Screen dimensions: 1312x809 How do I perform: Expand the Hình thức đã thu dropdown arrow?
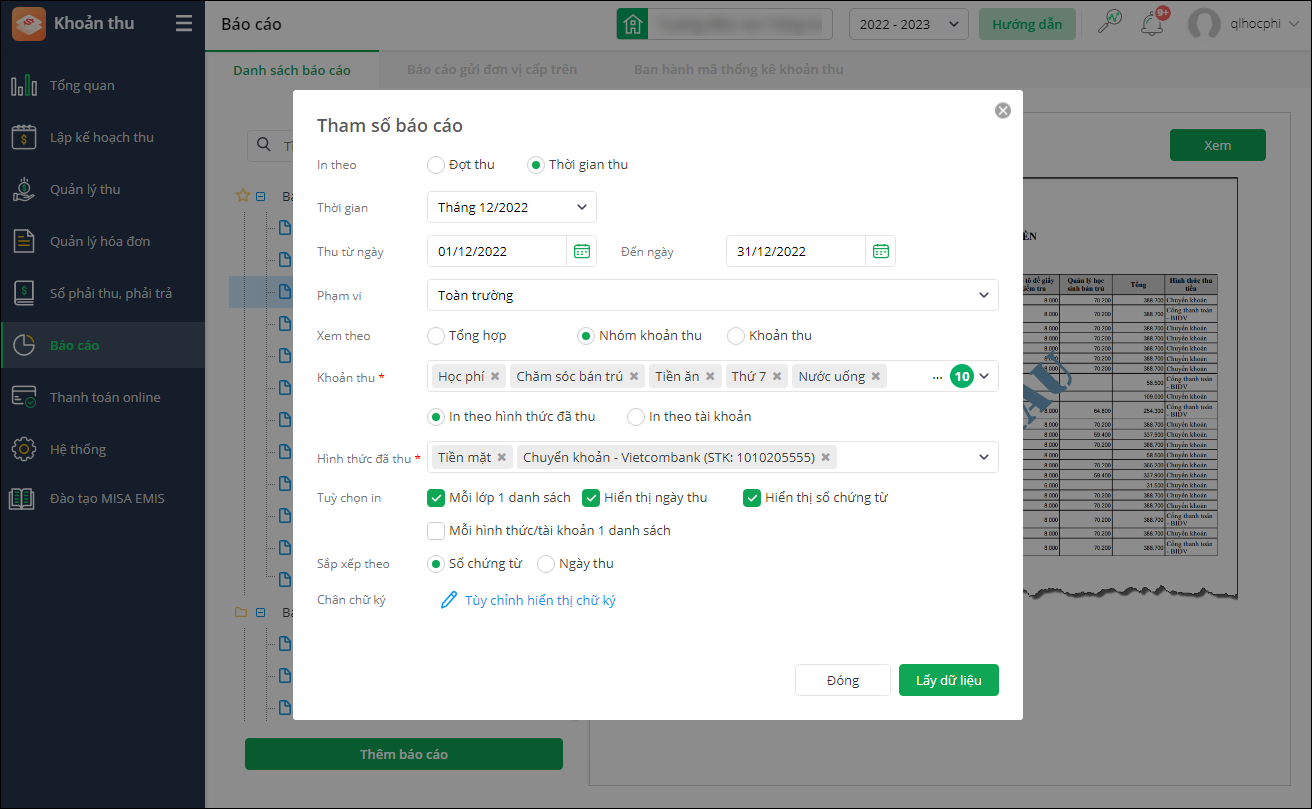click(x=984, y=458)
